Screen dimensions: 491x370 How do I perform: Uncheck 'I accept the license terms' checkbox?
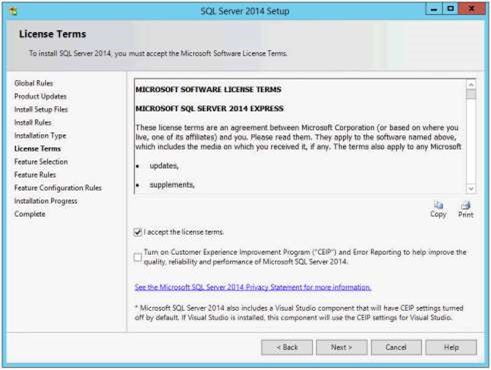(x=138, y=232)
